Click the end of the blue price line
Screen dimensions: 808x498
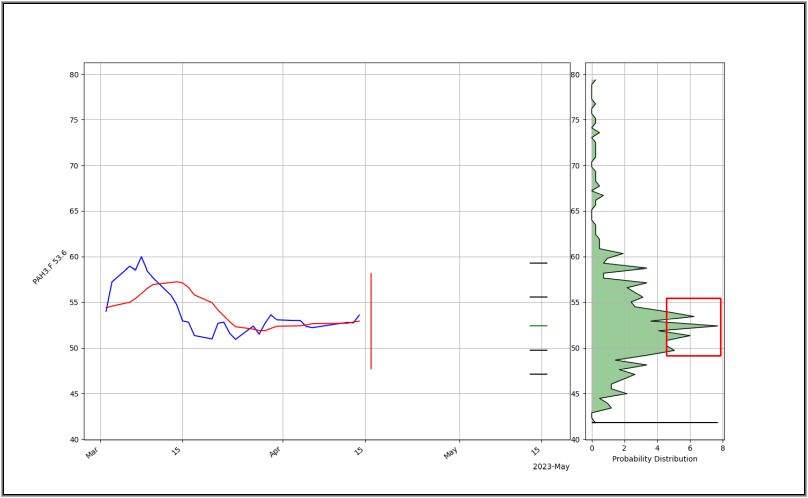(x=359, y=315)
